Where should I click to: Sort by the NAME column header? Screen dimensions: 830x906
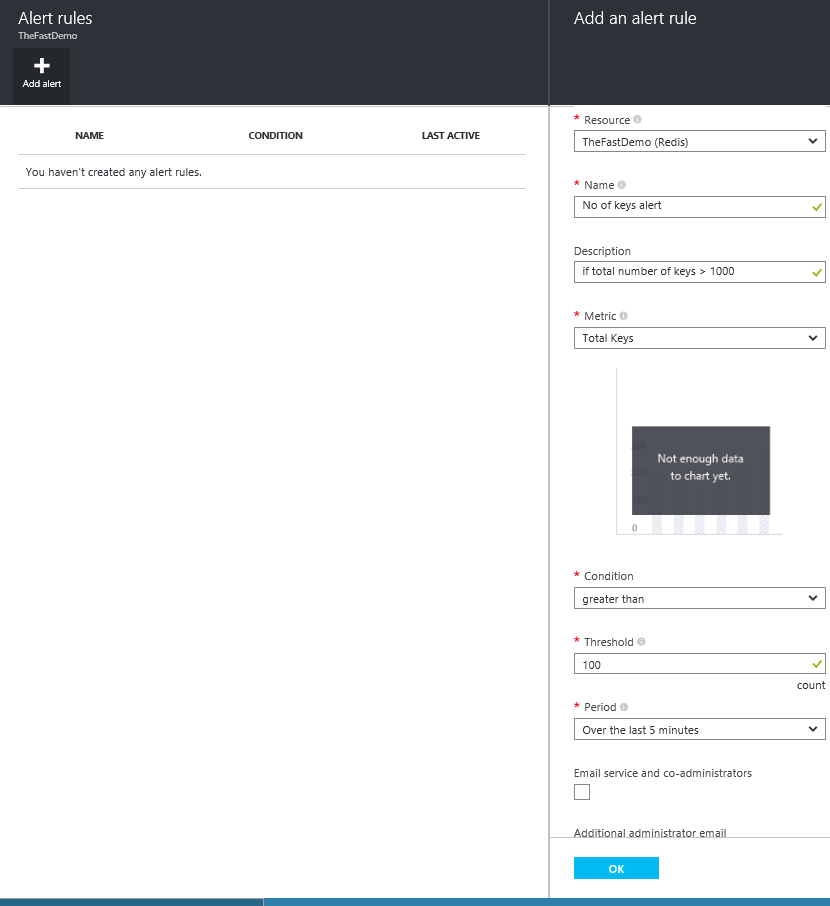click(x=89, y=136)
